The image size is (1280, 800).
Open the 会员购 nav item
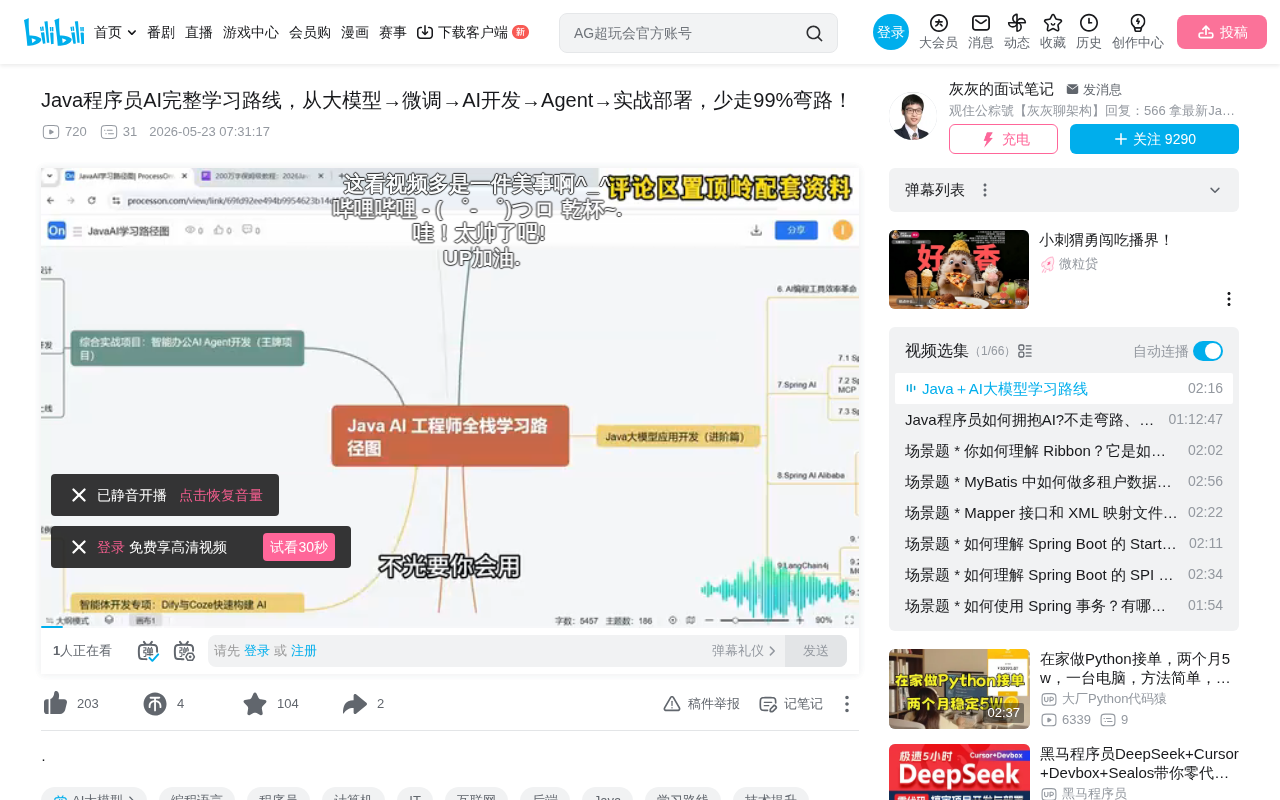[x=310, y=32]
